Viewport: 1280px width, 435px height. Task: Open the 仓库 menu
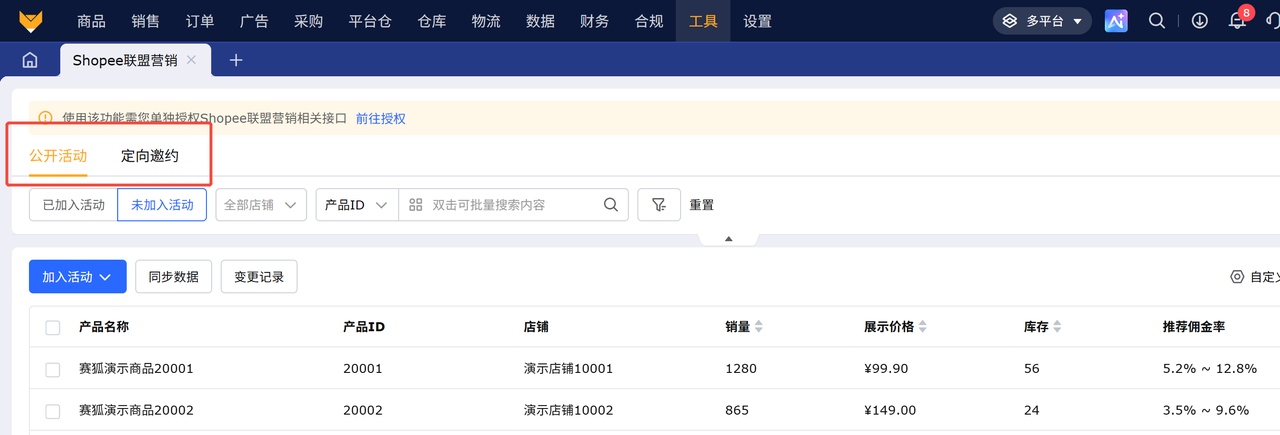pos(432,21)
